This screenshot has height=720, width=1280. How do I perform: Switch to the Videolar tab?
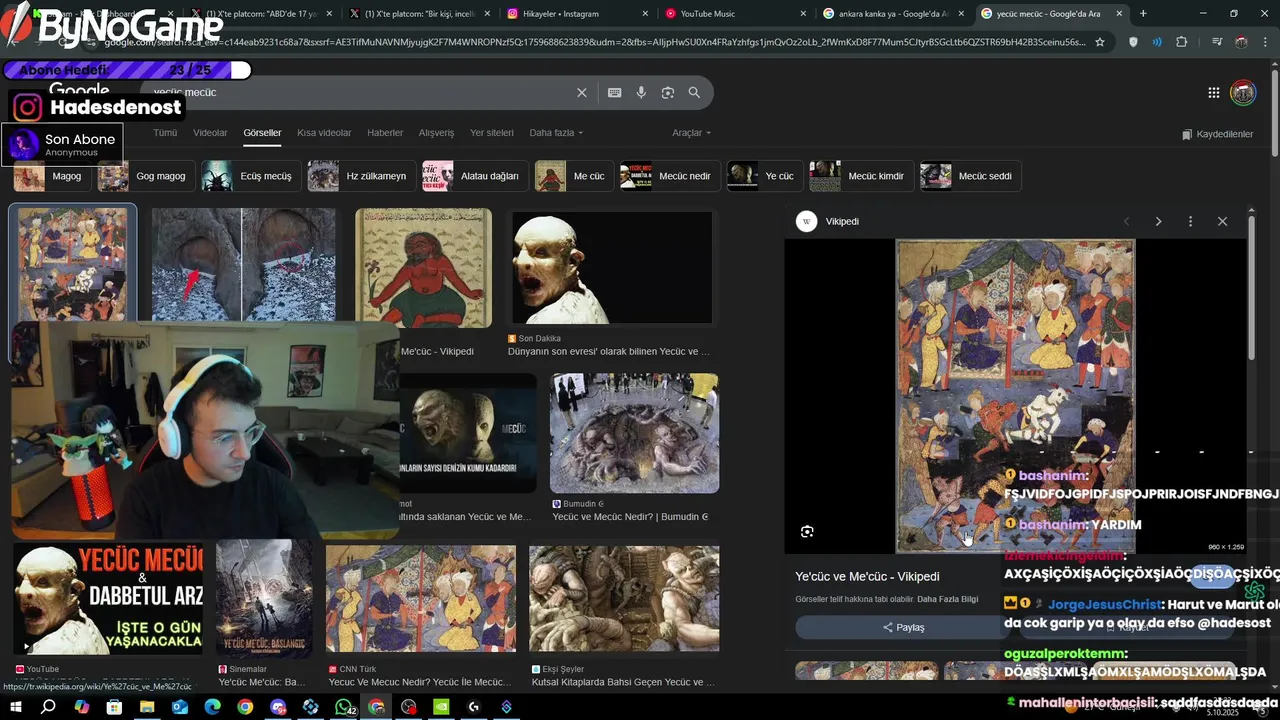210,133
